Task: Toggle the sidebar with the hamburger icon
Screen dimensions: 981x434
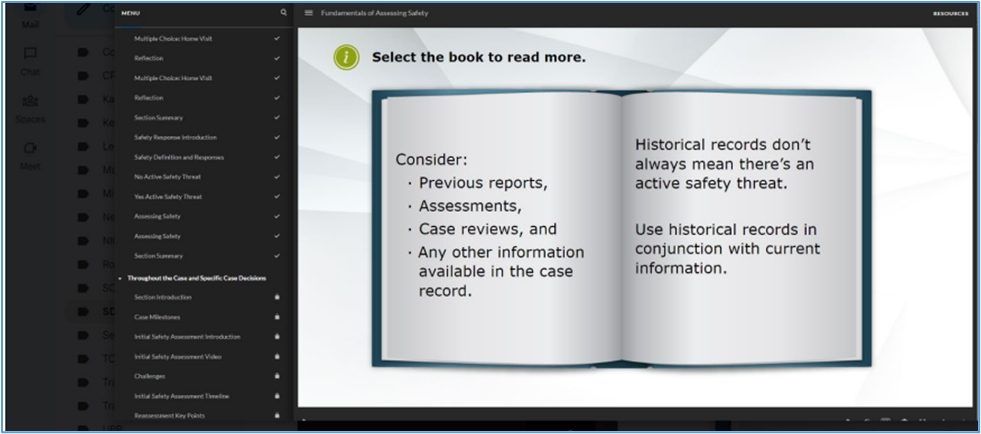Action: (x=308, y=13)
